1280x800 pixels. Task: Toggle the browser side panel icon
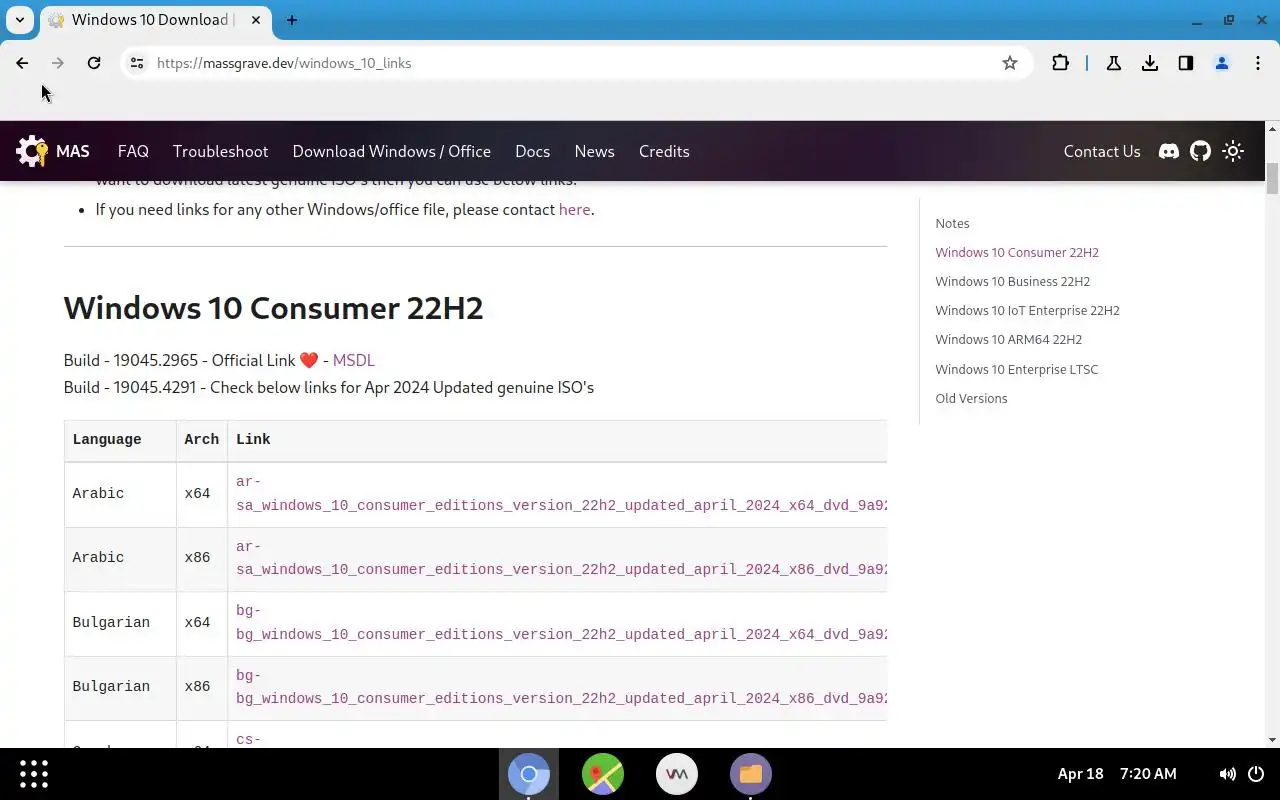(1186, 63)
